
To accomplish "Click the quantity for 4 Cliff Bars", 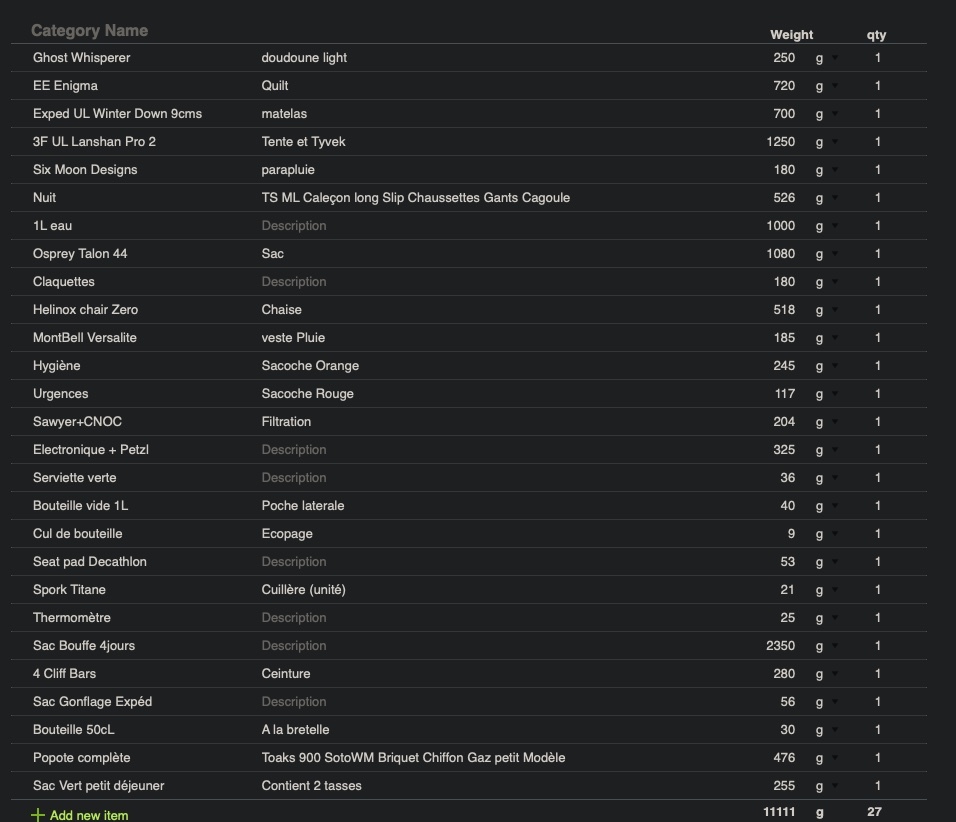I will click(x=877, y=674).
